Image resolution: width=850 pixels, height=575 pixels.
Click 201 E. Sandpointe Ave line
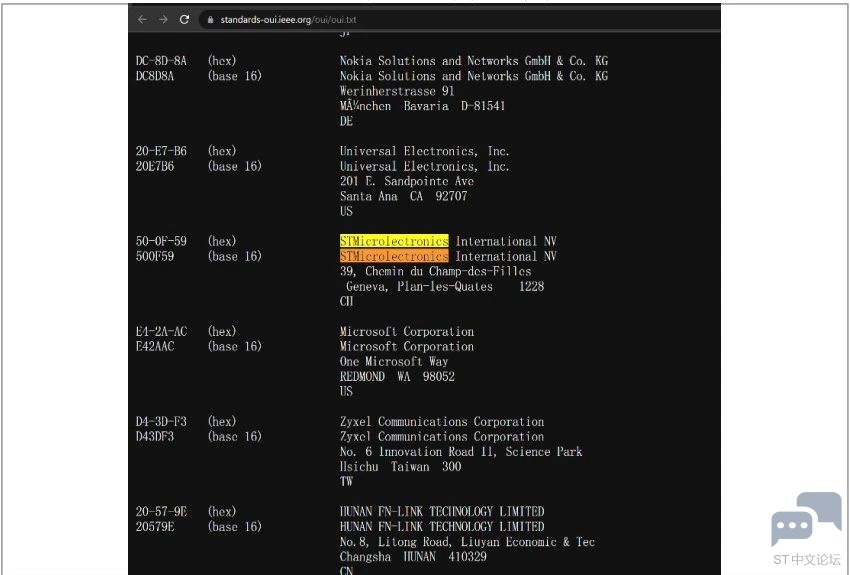(x=407, y=181)
